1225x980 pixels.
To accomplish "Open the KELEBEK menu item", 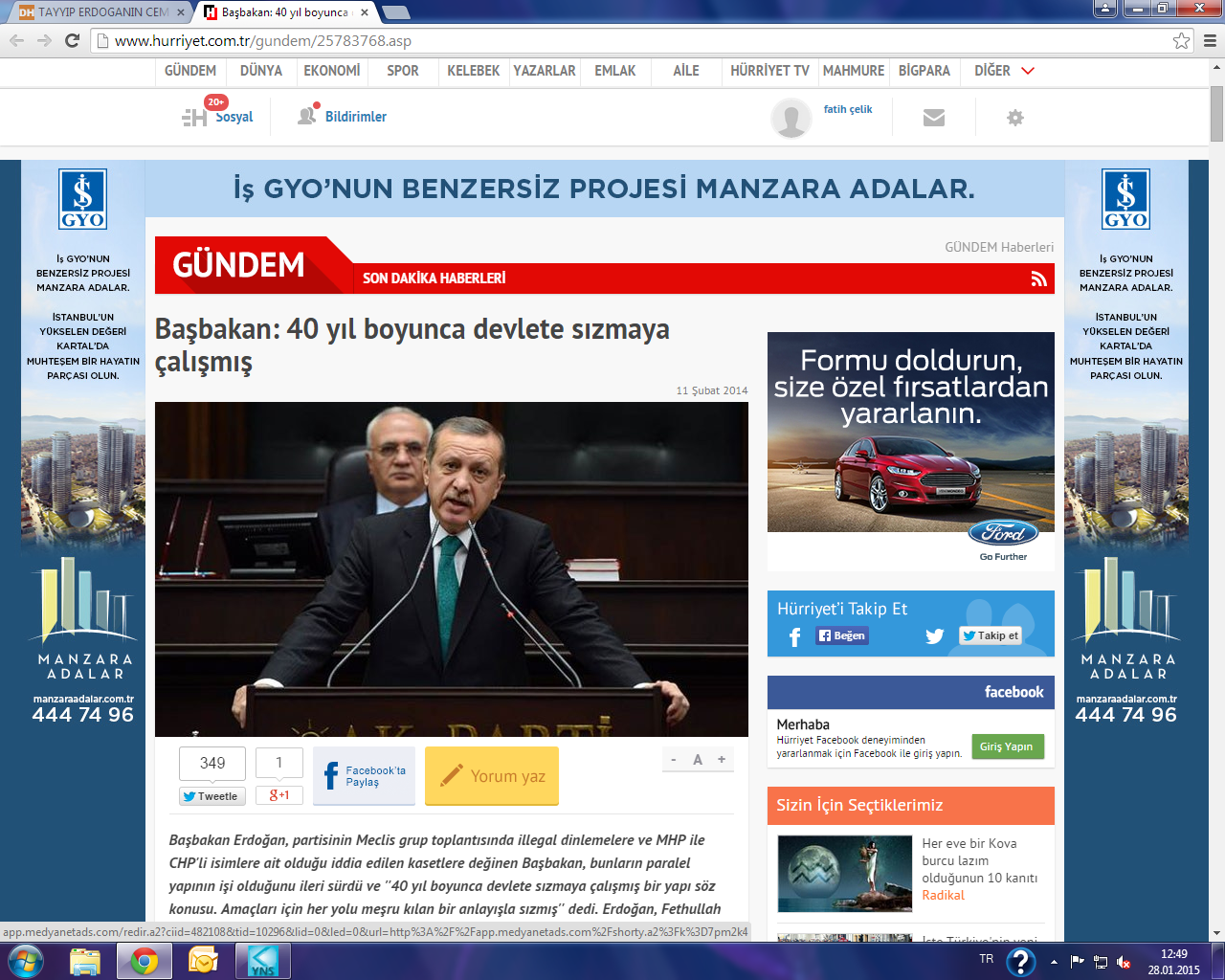I will tap(474, 71).
